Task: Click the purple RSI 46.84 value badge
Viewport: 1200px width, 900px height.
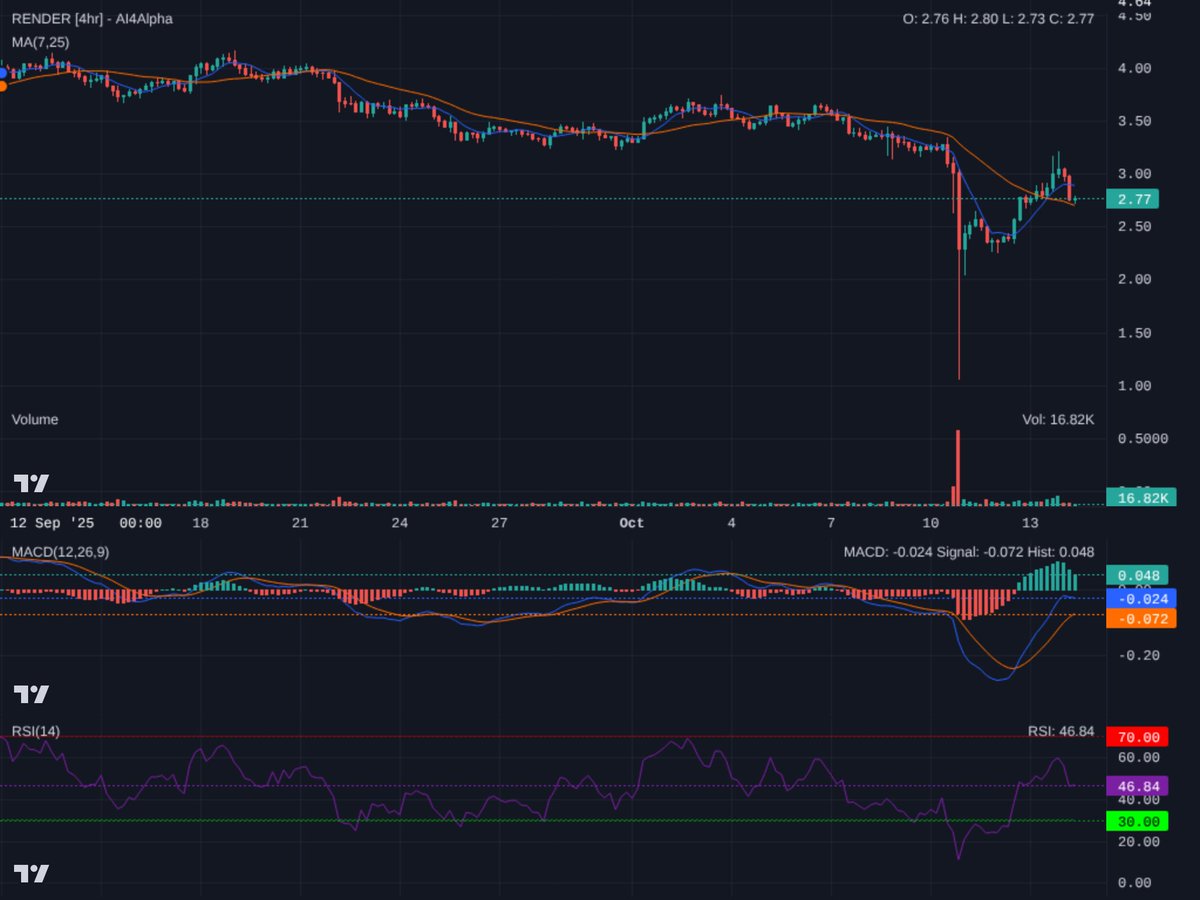Action: tap(1136, 785)
